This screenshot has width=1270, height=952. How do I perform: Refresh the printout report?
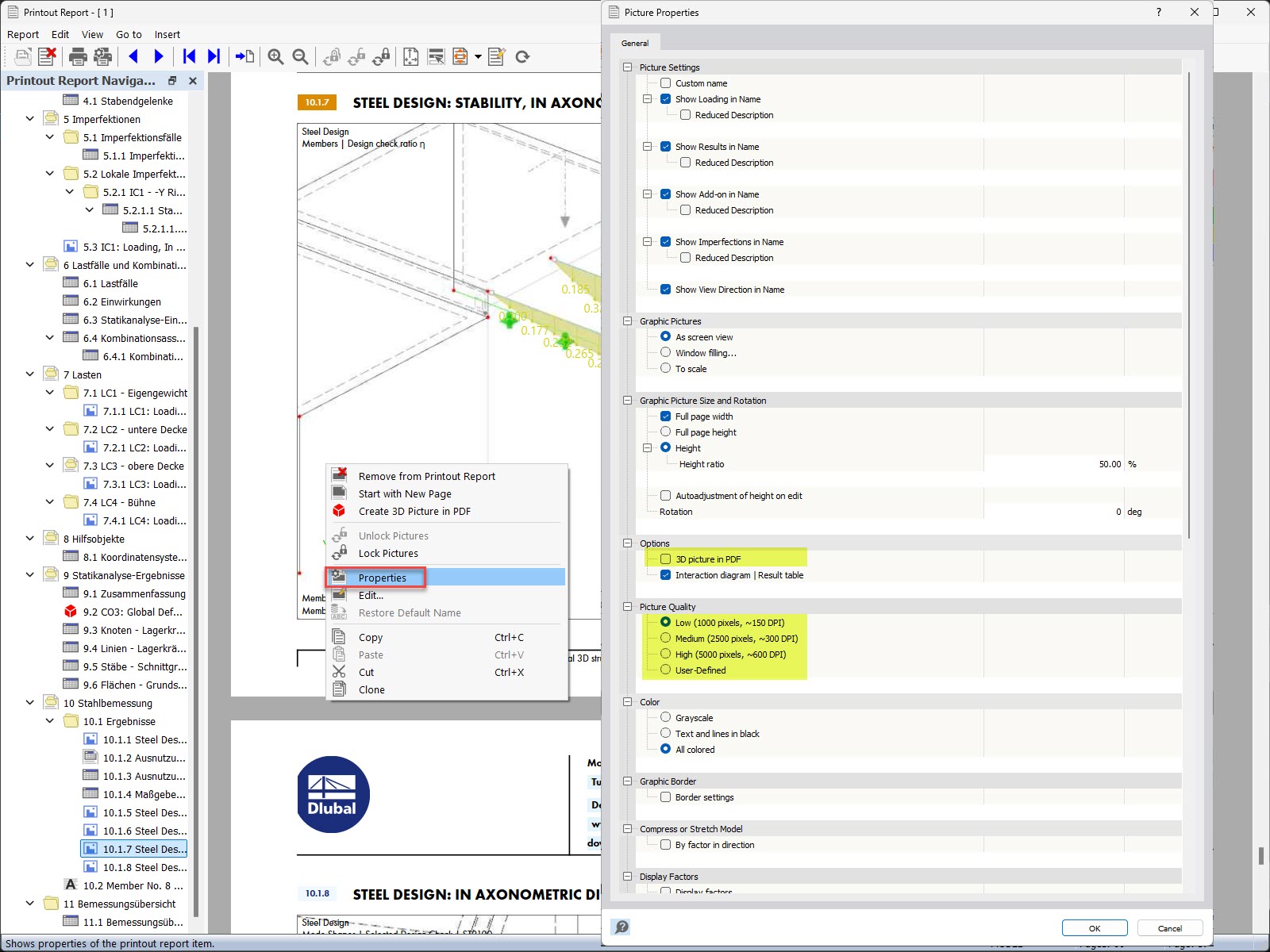522,56
